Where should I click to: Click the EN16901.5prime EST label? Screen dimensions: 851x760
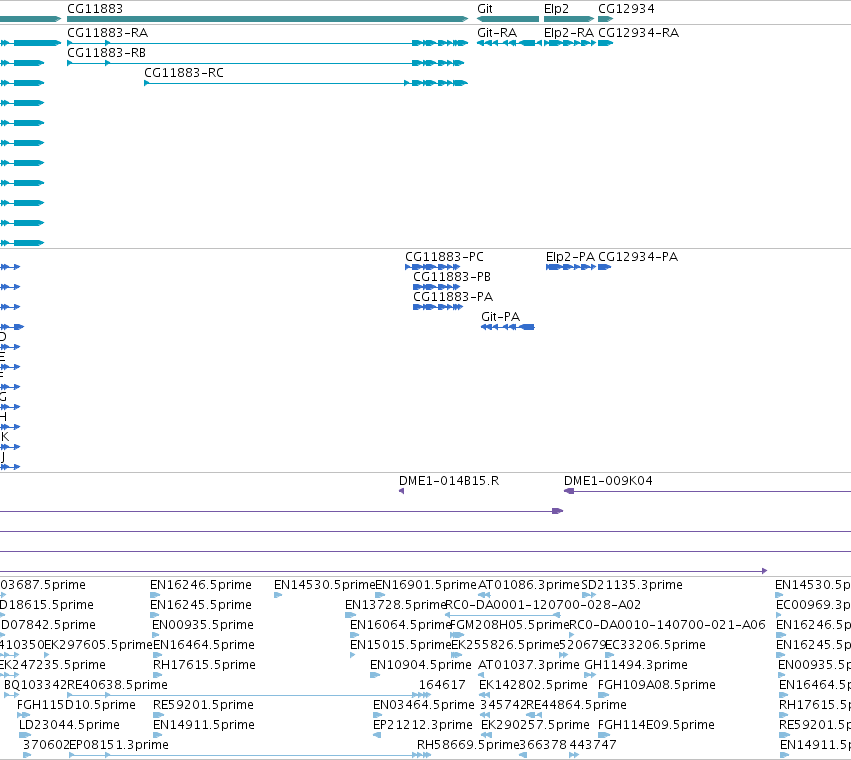[426, 585]
